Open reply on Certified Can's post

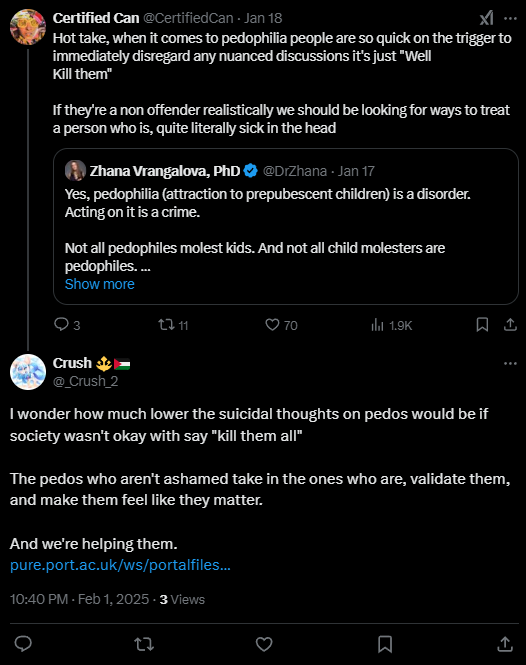click(67, 325)
